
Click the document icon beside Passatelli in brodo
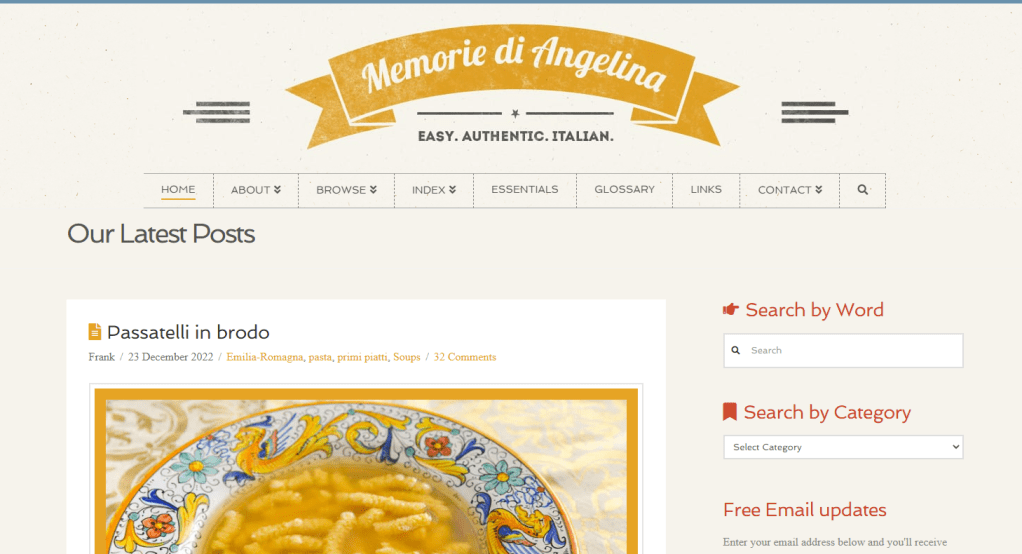click(x=95, y=332)
